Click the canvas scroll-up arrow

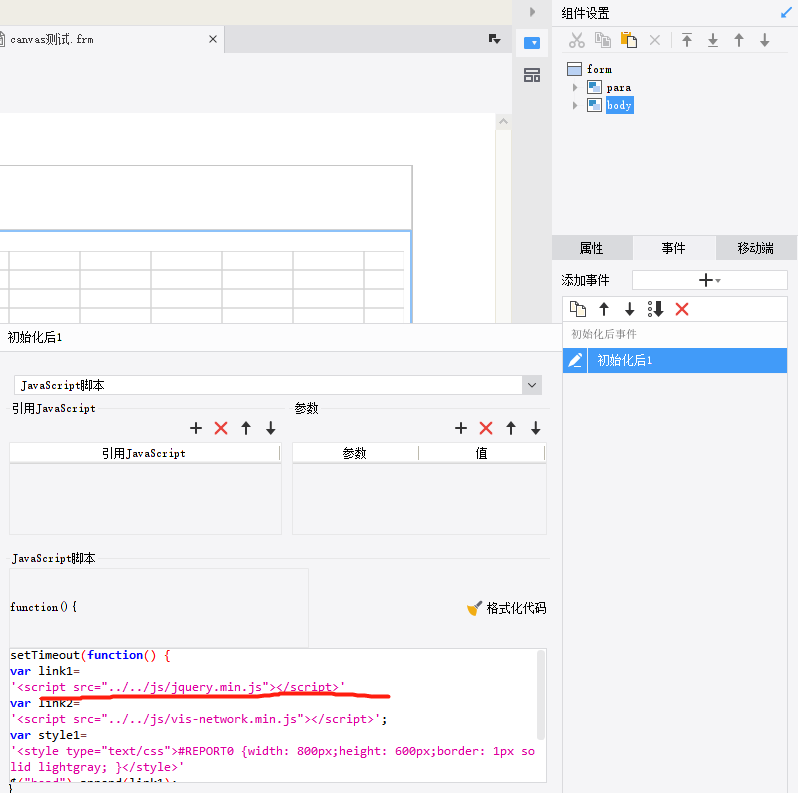[x=503, y=122]
